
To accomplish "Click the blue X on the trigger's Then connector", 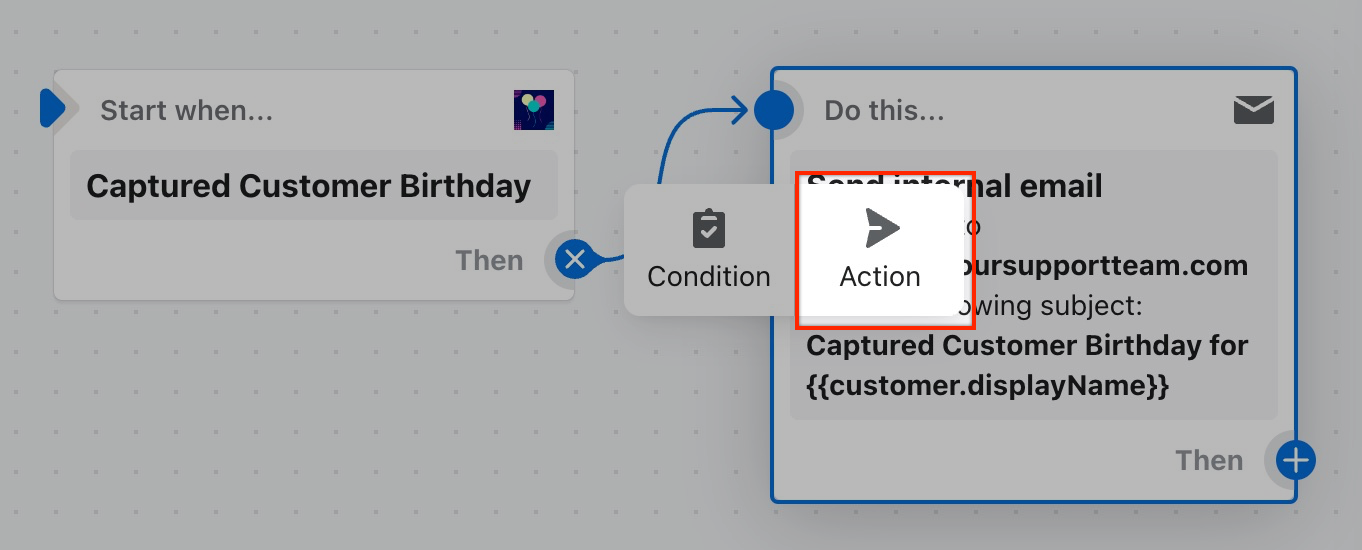I will coord(575,260).
